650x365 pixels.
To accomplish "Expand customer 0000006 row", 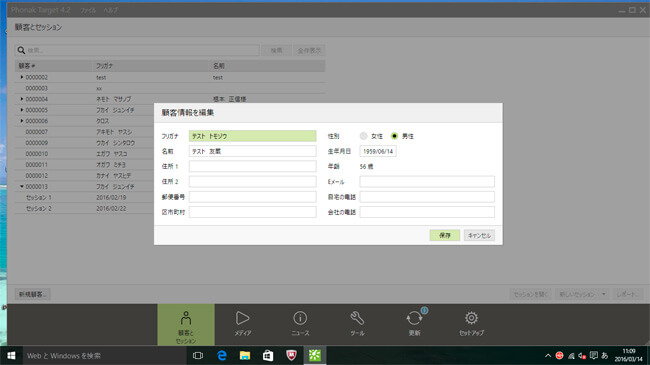I will 22,121.
